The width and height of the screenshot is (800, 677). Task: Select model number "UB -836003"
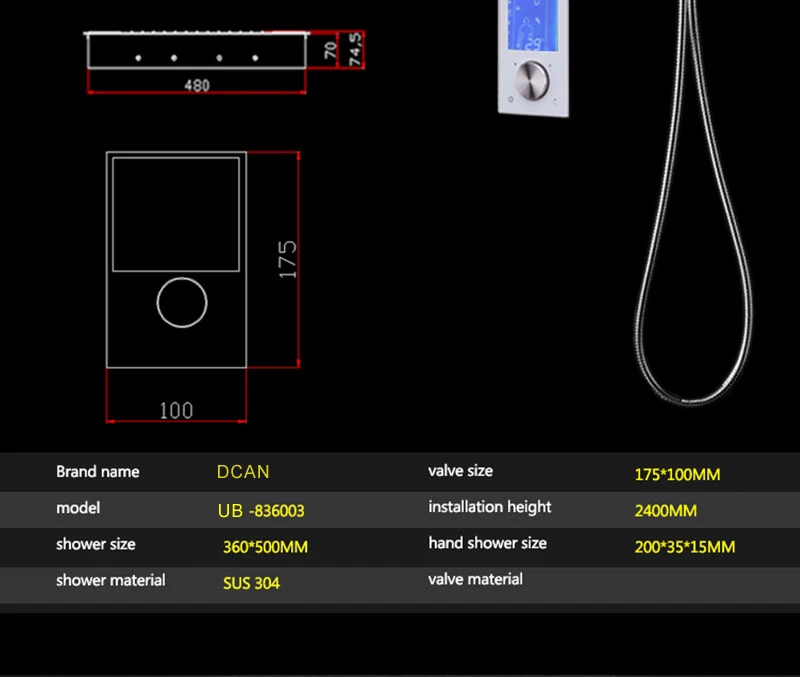[x=261, y=510]
